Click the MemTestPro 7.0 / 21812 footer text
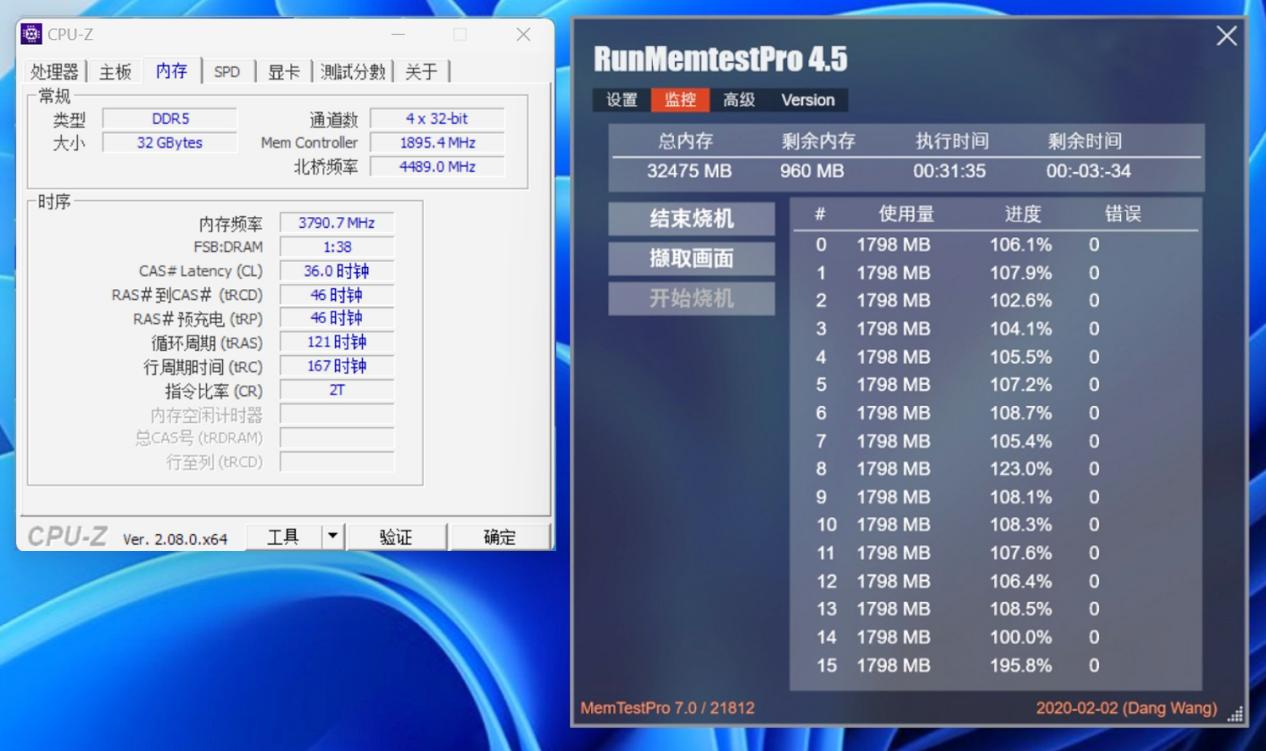This screenshot has height=751, width=1266. pyautogui.click(x=667, y=708)
